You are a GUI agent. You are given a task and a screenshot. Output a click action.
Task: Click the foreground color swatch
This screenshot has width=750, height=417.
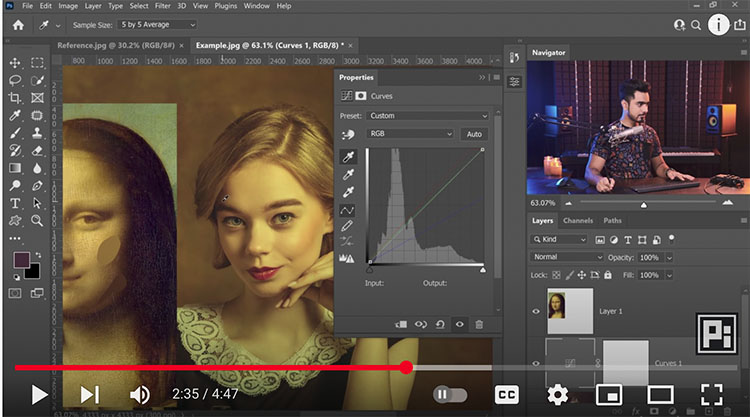point(20,260)
